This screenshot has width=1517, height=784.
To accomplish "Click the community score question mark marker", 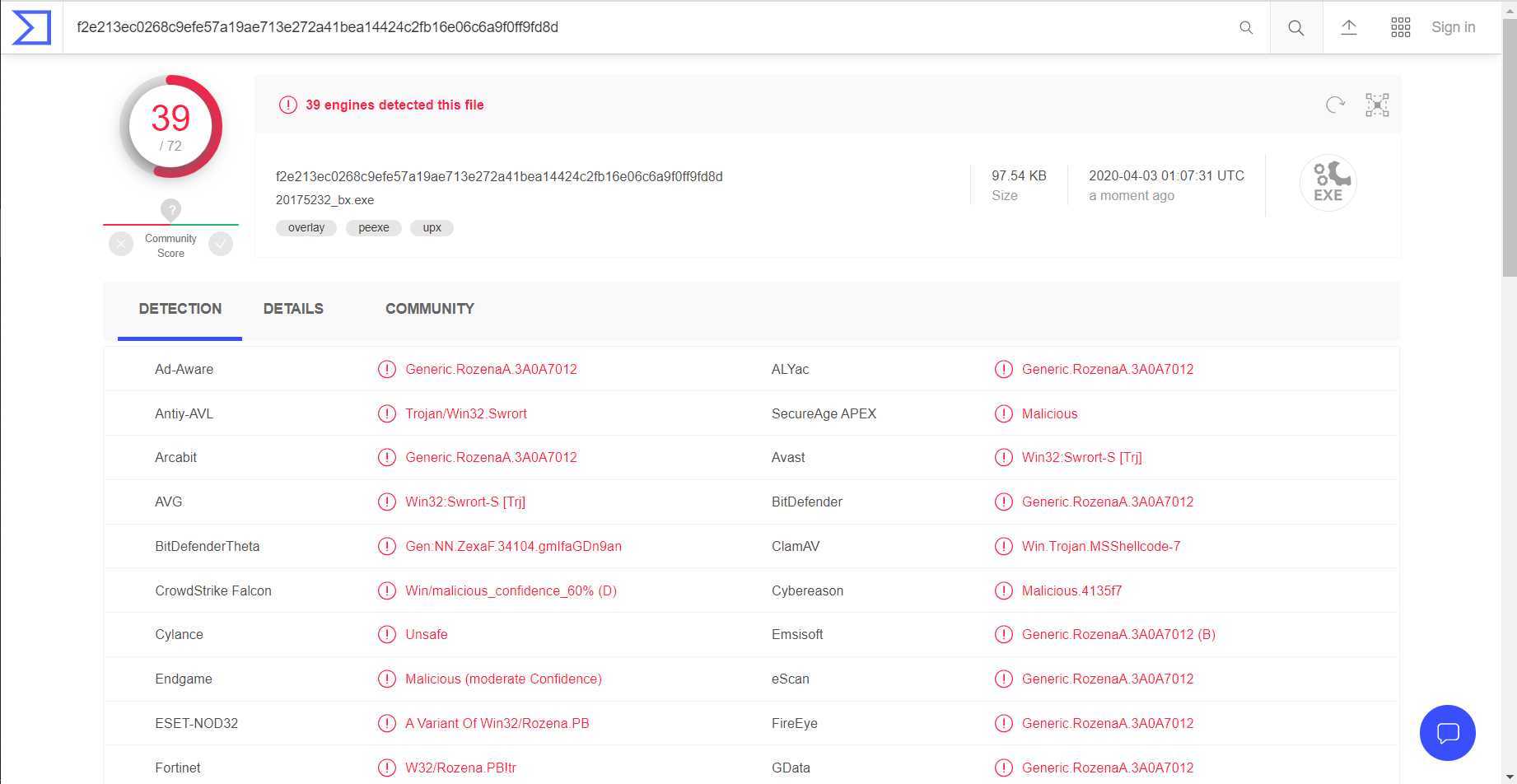I will pyautogui.click(x=170, y=210).
